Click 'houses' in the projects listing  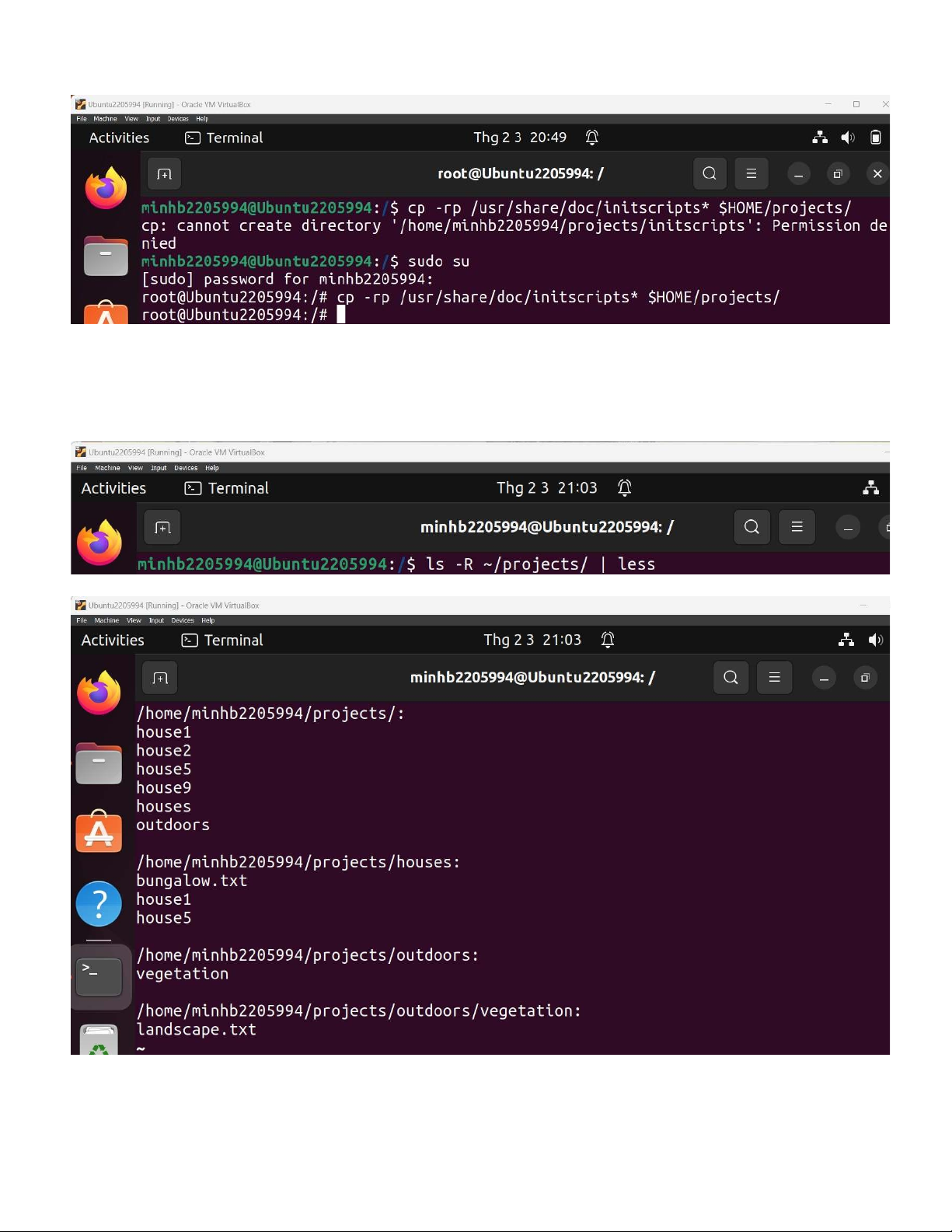[x=164, y=807]
